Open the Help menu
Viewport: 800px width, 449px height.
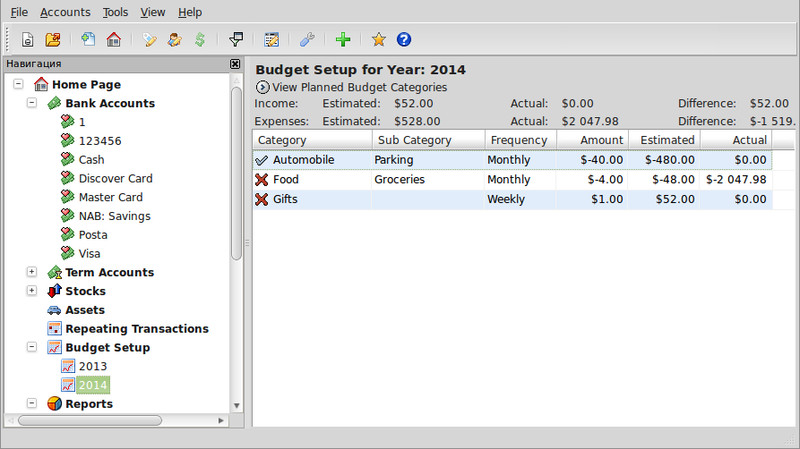(190, 12)
